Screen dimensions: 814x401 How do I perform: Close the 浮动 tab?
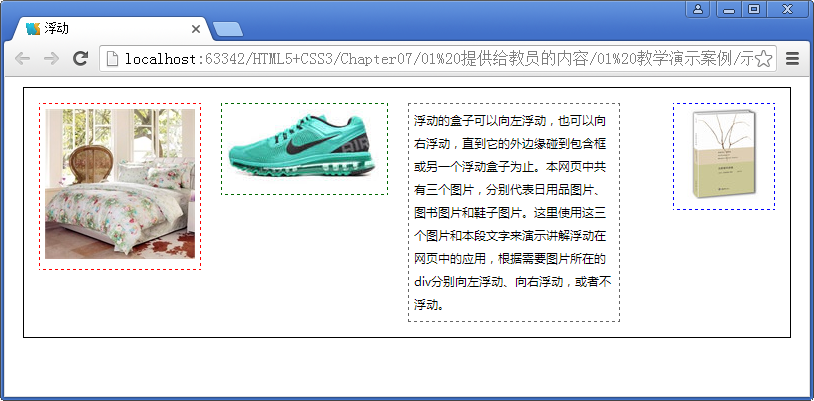pyautogui.click(x=196, y=29)
